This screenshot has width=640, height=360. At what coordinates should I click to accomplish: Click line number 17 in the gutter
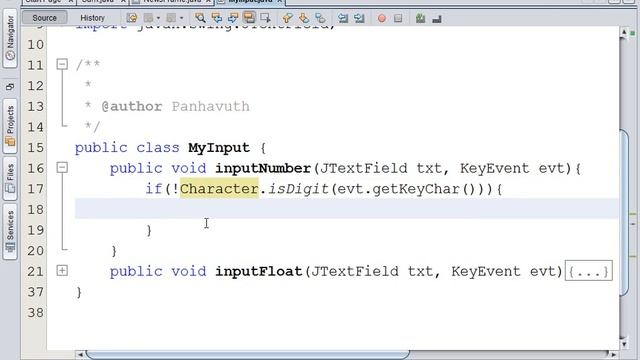(36, 189)
